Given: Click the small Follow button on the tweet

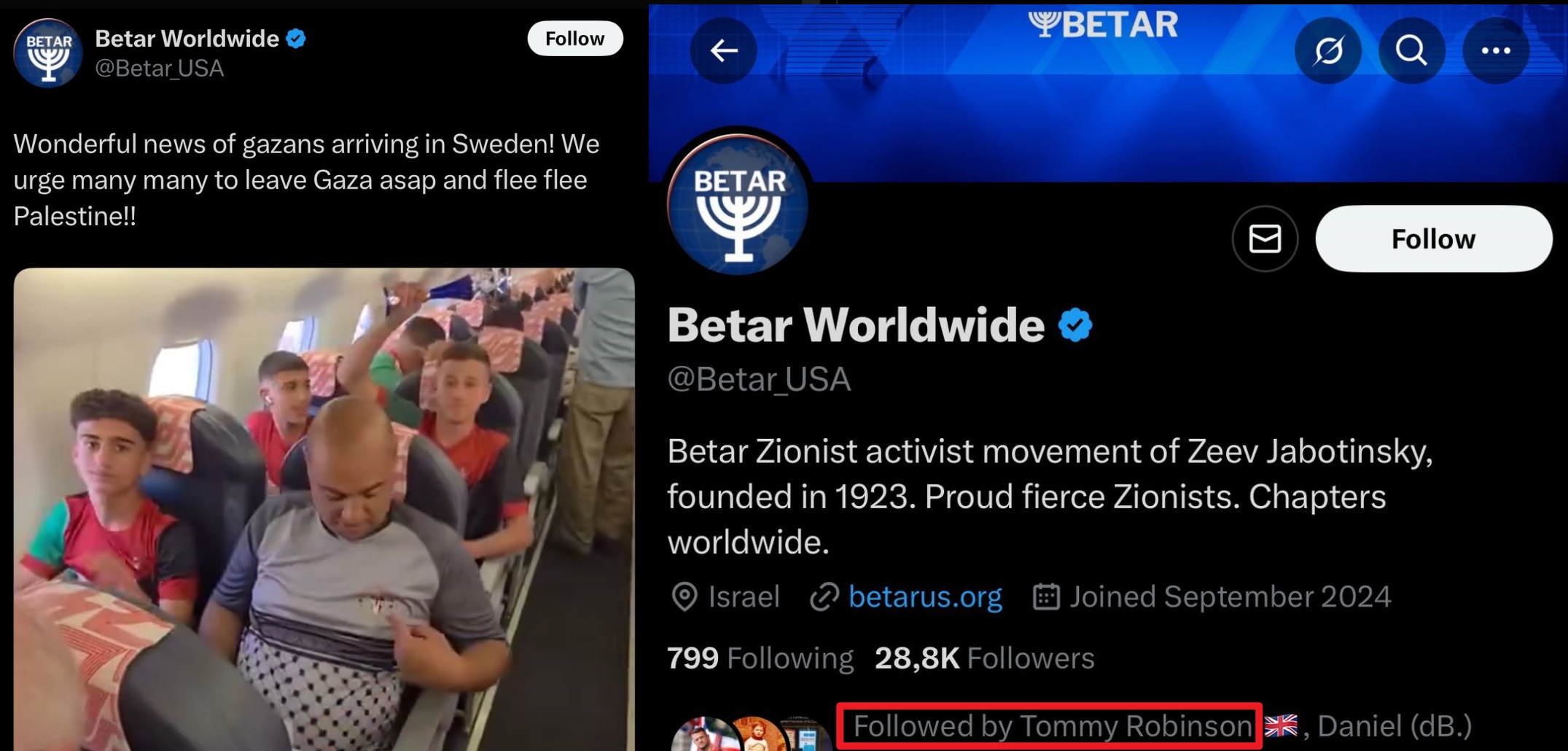Looking at the screenshot, I should coord(575,39).
